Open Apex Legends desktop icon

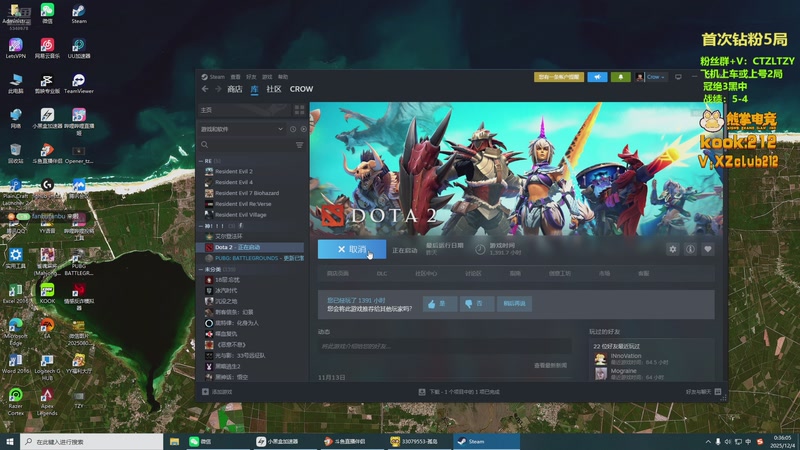click(47, 402)
